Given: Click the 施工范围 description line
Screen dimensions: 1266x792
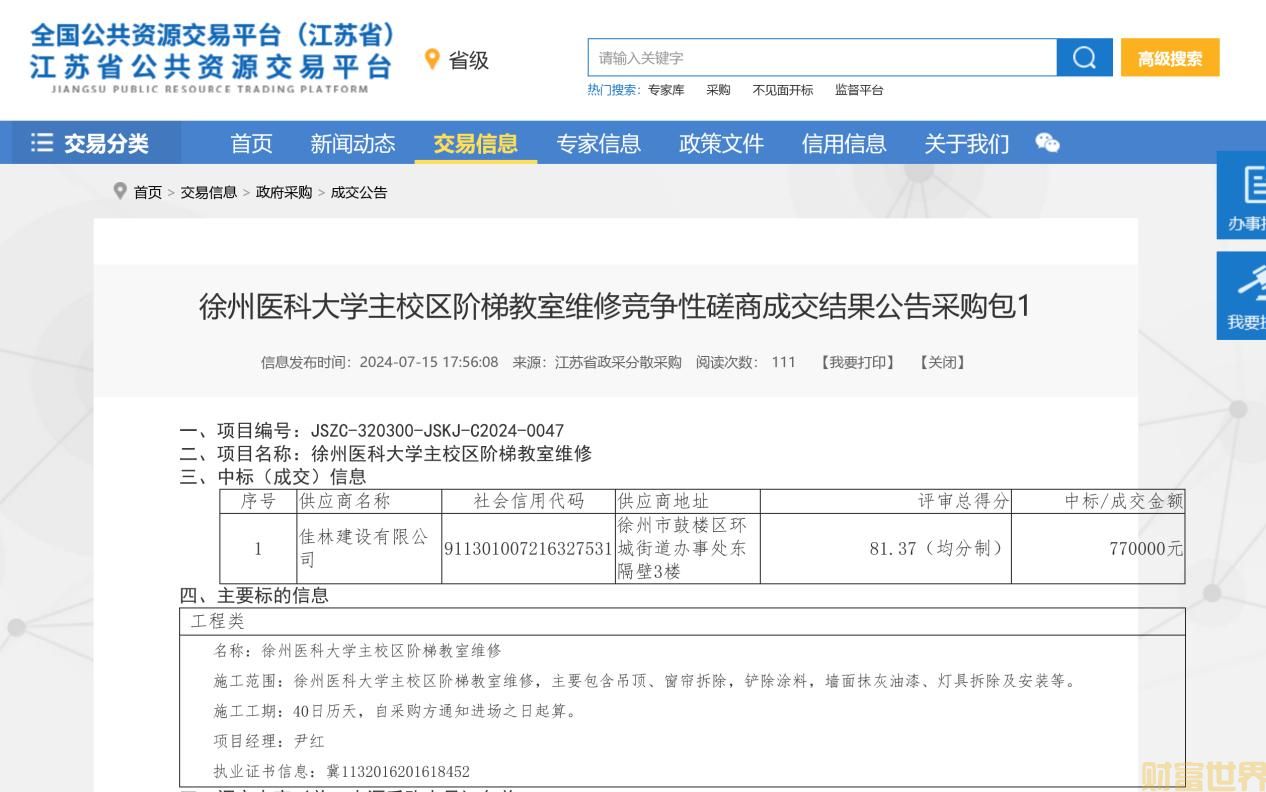Looking at the screenshot, I should 647,681.
